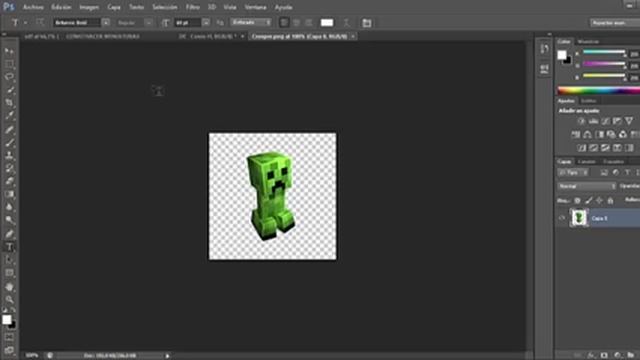This screenshot has width=640, height=360.
Task: Select the Rectangular Marquee tool
Action: pyautogui.click(x=9, y=64)
